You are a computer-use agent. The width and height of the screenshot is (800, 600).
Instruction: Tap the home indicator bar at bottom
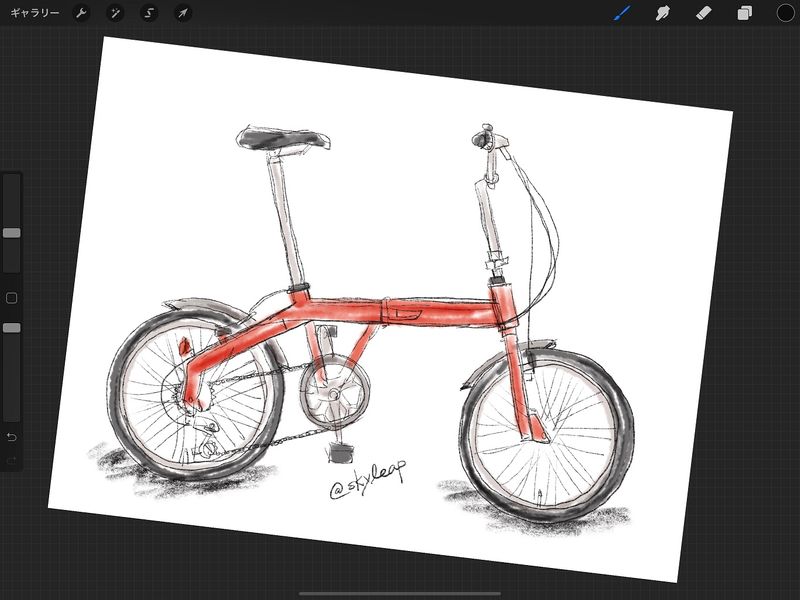click(x=400, y=593)
